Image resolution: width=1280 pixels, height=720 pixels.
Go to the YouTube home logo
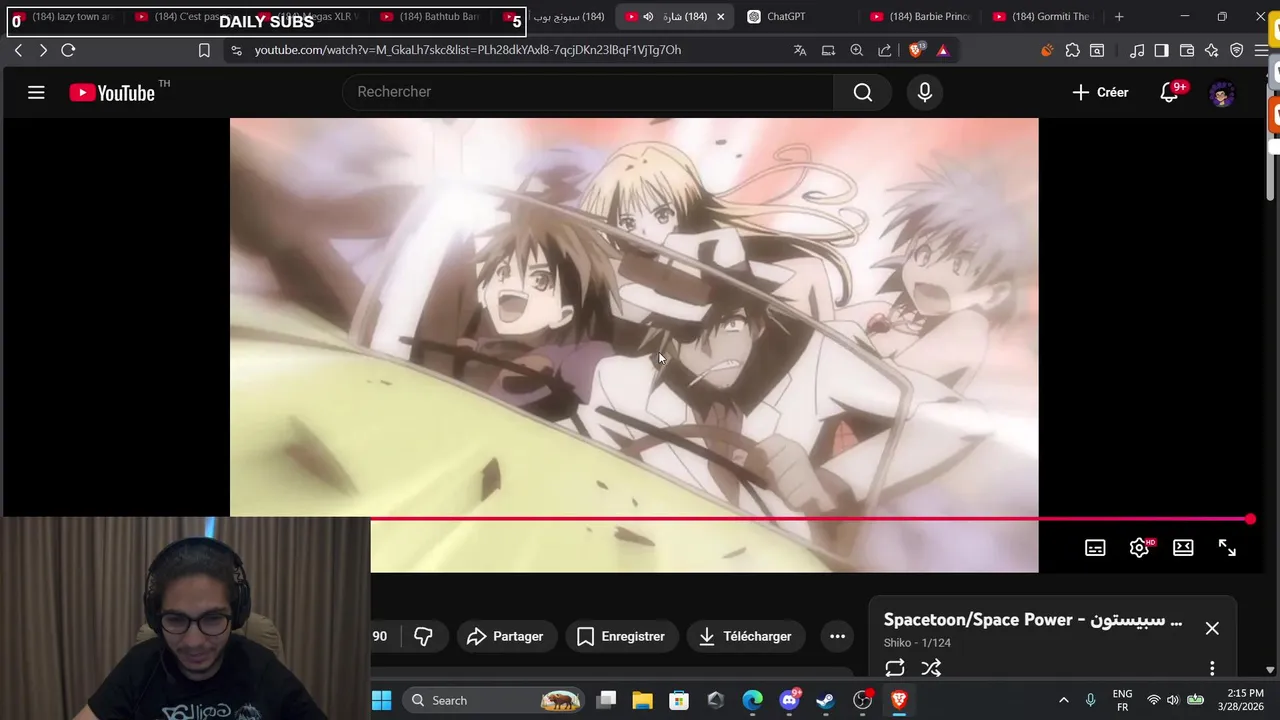pyautogui.click(x=112, y=93)
